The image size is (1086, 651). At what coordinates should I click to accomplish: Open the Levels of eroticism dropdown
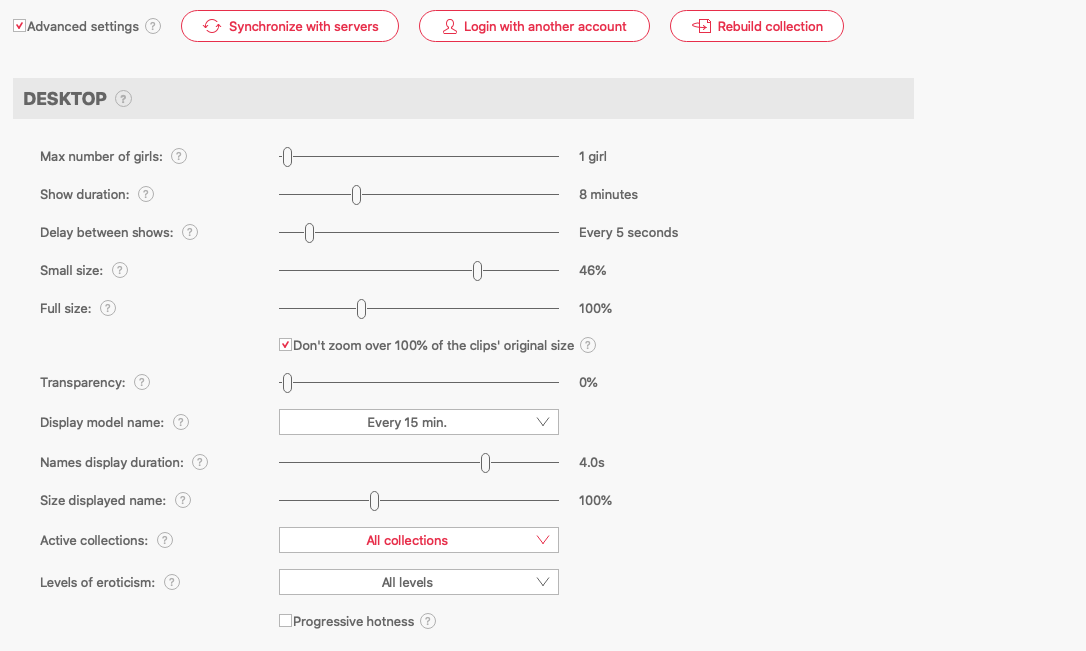coord(418,583)
